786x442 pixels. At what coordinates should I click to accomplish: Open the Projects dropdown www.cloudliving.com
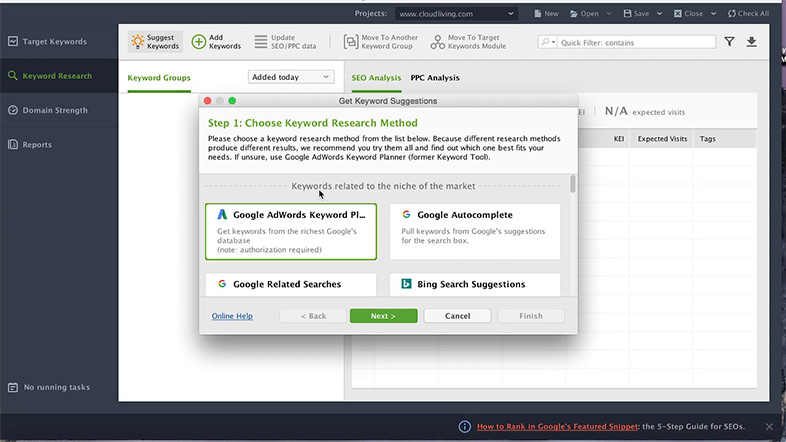pyautogui.click(x=456, y=14)
